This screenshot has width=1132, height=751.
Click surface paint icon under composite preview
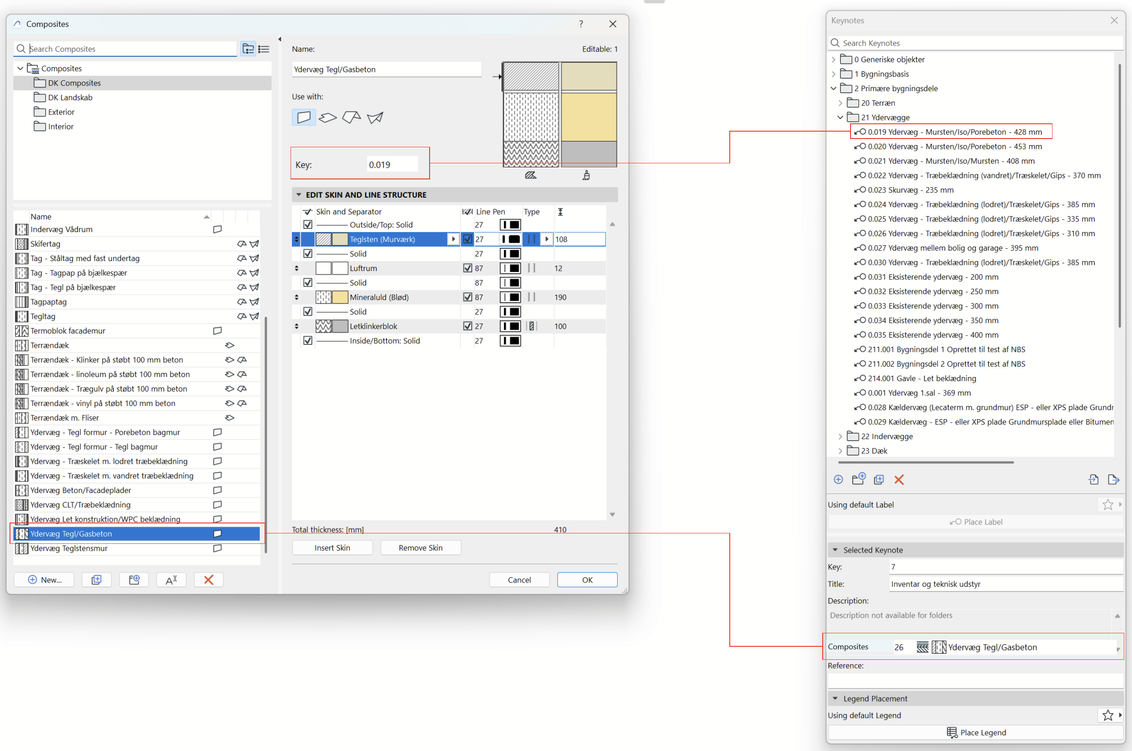pos(586,175)
